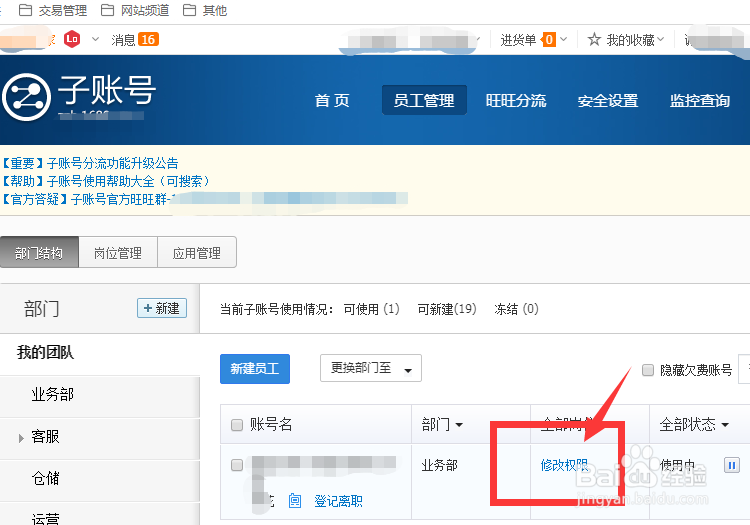
Task: Open the 交易管理 bookmark folder
Action: tap(53, 10)
